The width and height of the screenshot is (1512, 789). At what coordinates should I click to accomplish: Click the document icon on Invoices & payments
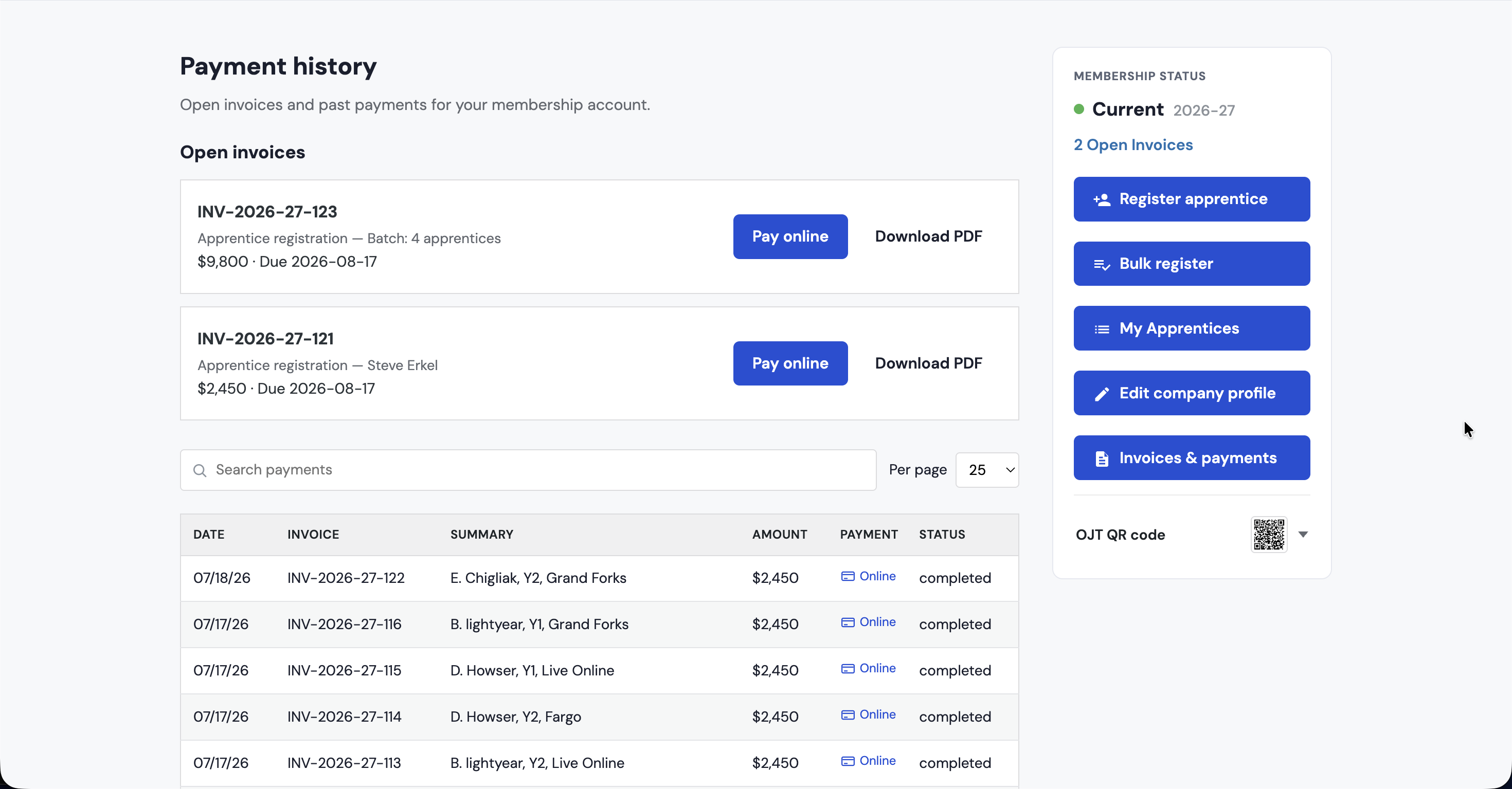point(1102,458)
